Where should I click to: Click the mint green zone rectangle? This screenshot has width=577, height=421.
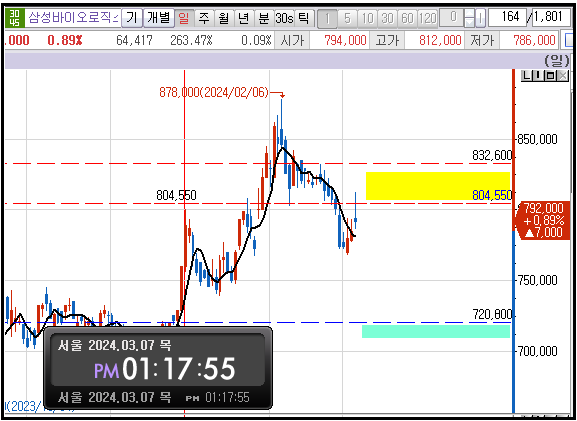click(x=436, y=331)
